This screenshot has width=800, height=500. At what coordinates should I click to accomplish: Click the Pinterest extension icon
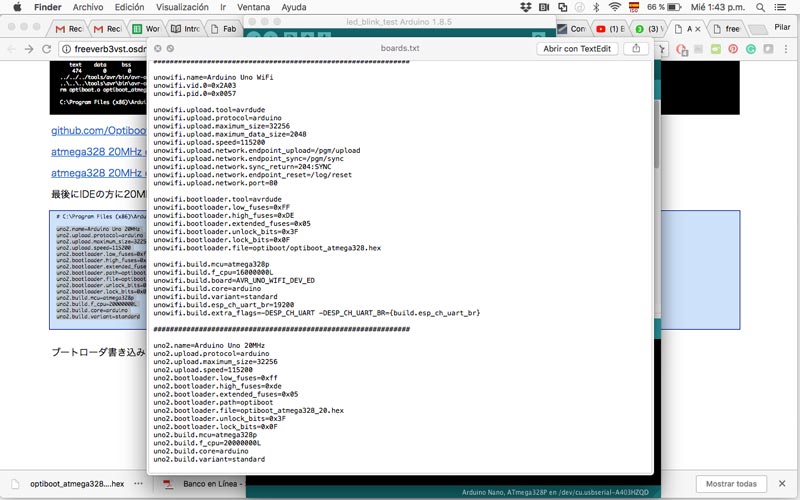(x=733, y=49)
